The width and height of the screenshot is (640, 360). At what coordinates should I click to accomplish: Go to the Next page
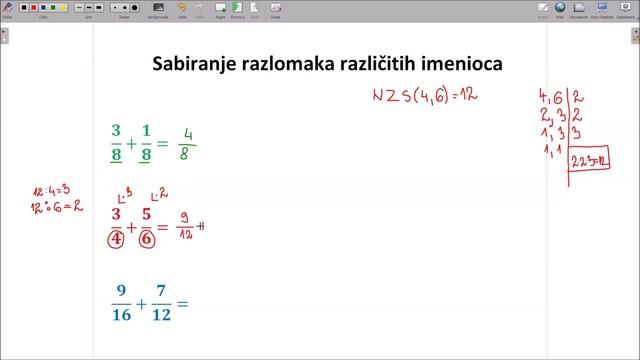coord(255,10)
